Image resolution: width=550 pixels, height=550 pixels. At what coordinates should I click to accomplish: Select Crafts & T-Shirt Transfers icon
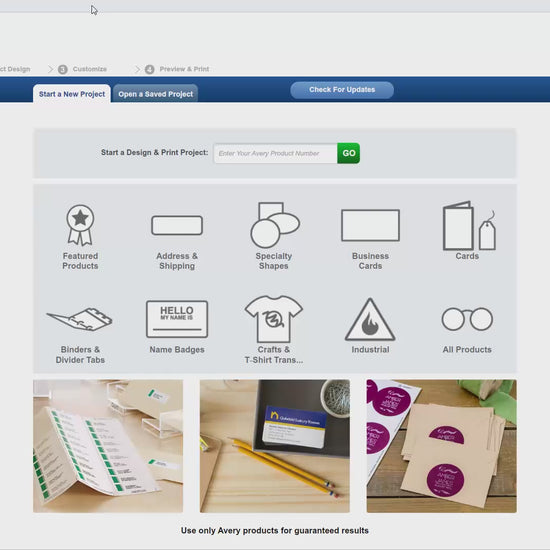[x=274, y=319]
